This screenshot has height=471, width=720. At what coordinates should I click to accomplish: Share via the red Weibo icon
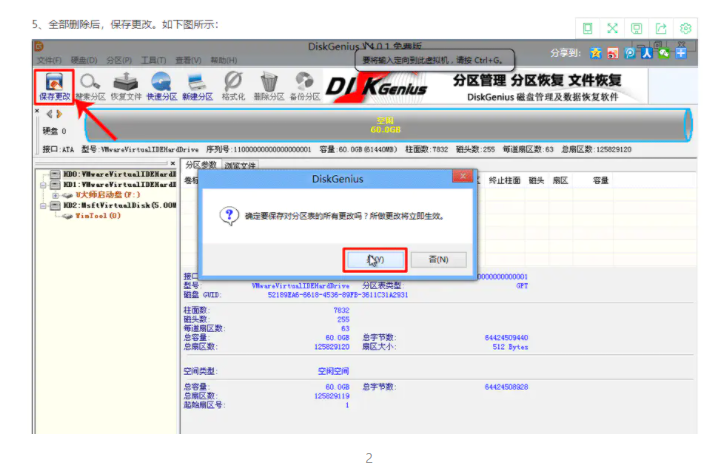click(613, 53)
